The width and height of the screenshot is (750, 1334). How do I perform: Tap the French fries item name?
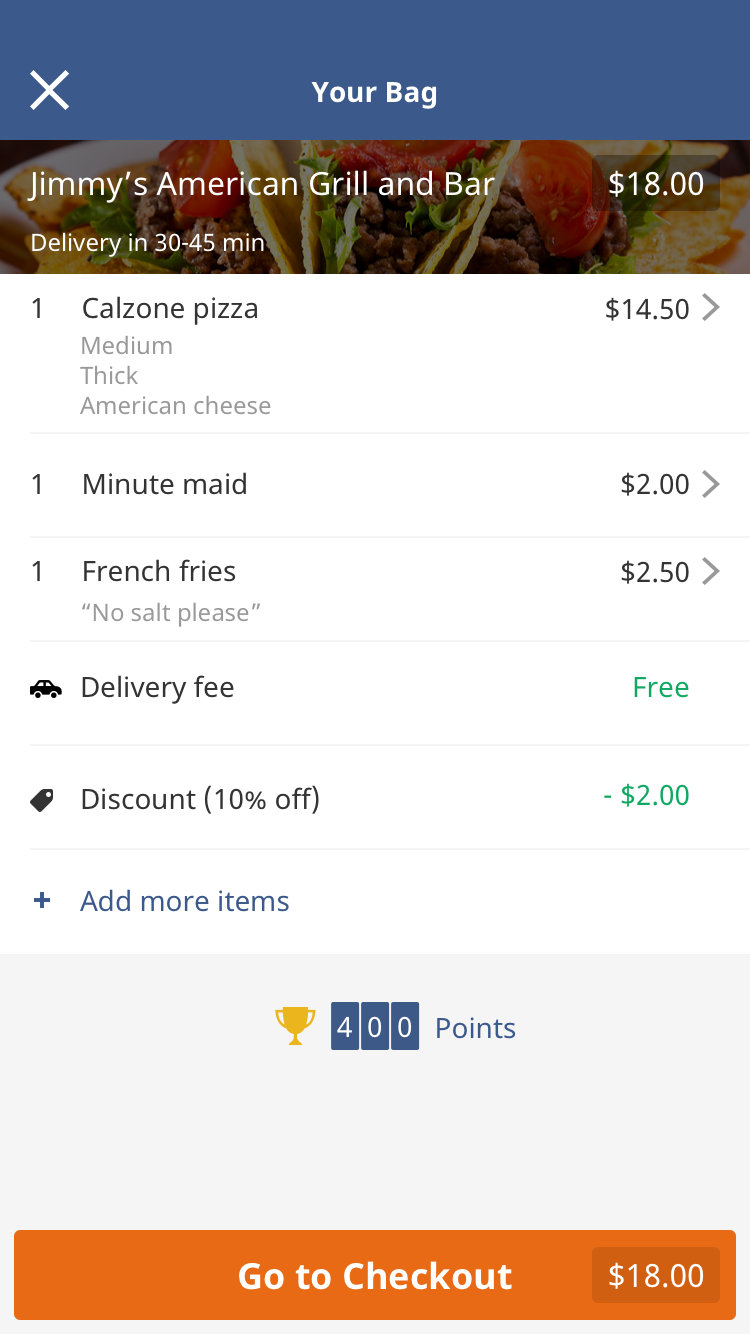tap(159, 571)
